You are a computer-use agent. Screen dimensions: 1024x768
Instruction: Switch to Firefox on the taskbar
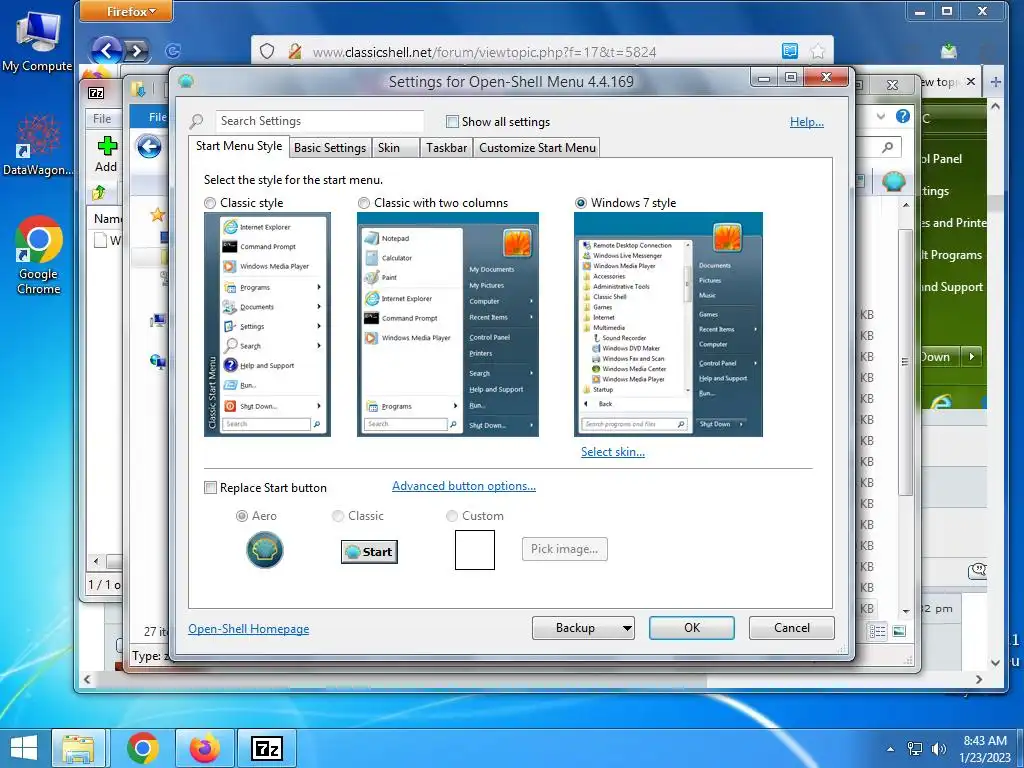click(x=205, y=748)
